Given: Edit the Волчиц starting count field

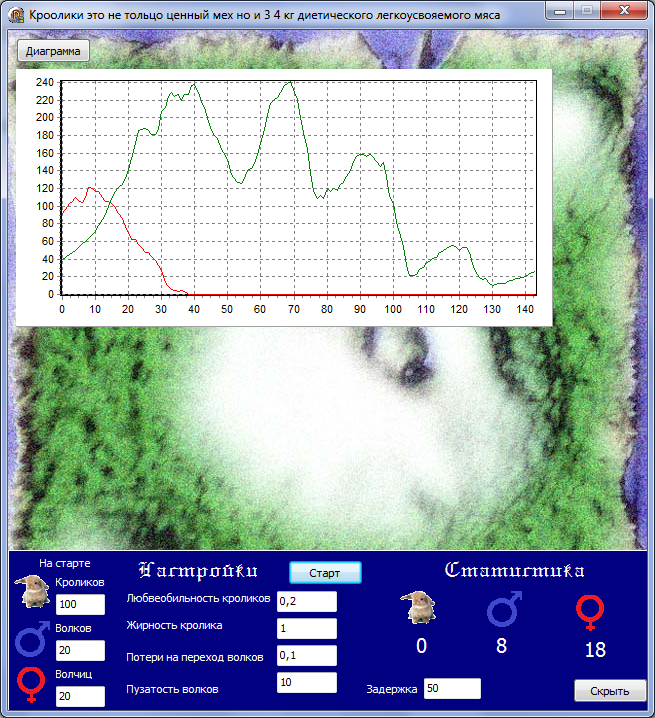Looking at the screenshot, I should pos(80,696).
